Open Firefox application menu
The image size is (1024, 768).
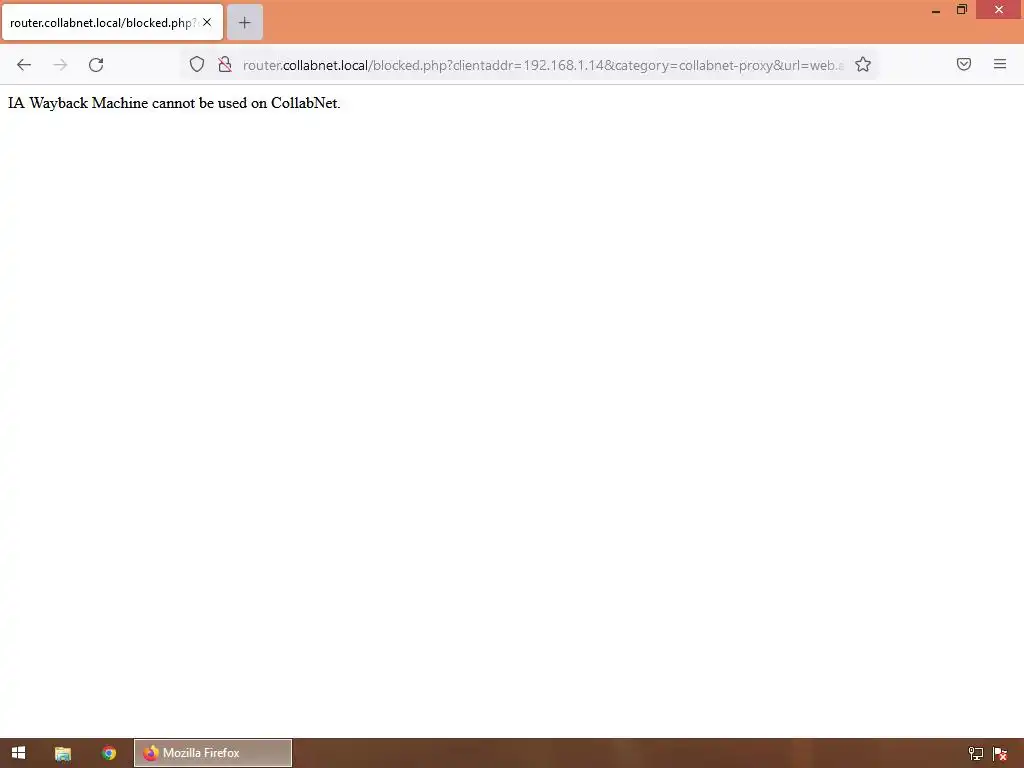[x=1000, y=64]
